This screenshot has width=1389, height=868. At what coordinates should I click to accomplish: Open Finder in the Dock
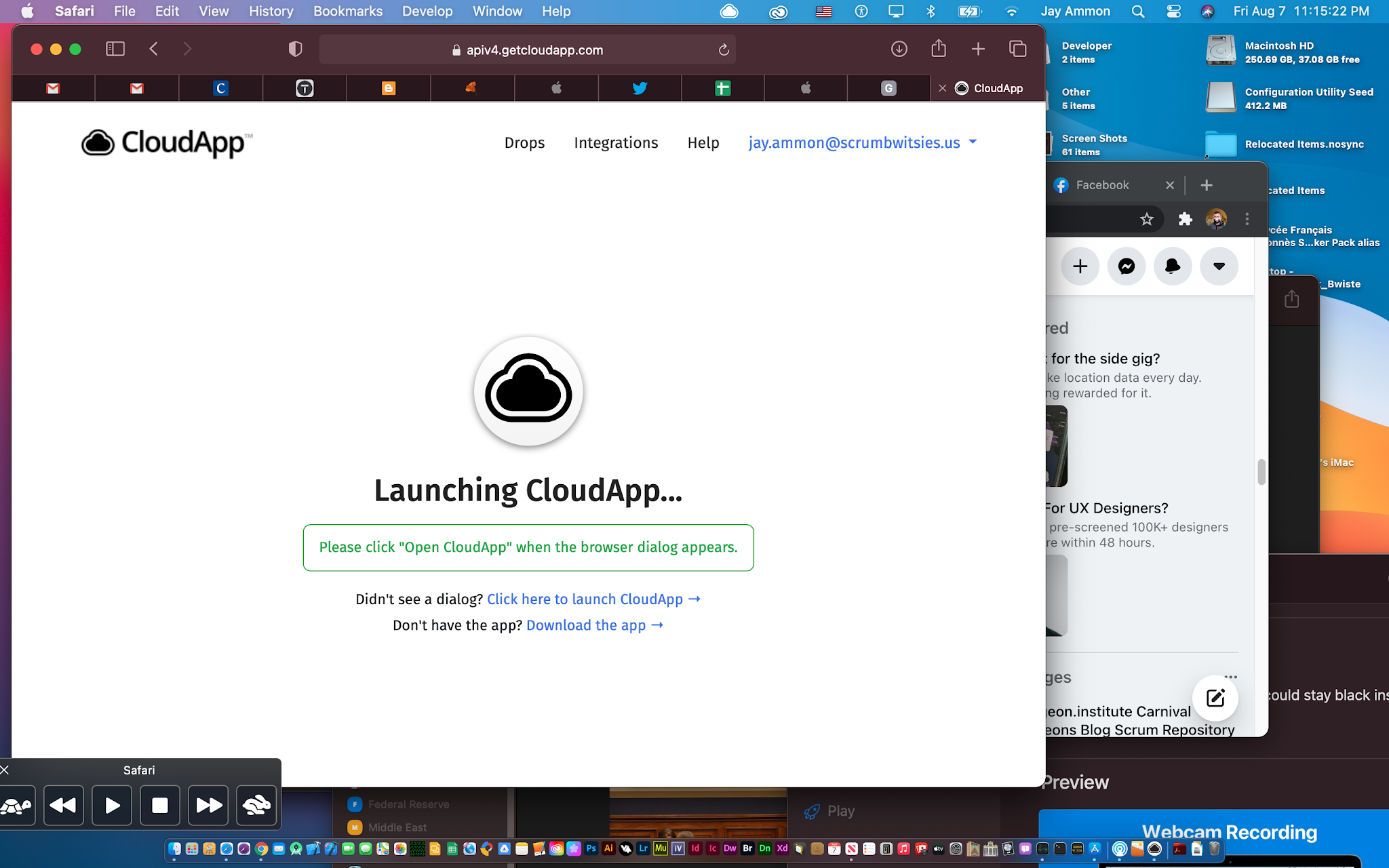[x=174, y=848]
